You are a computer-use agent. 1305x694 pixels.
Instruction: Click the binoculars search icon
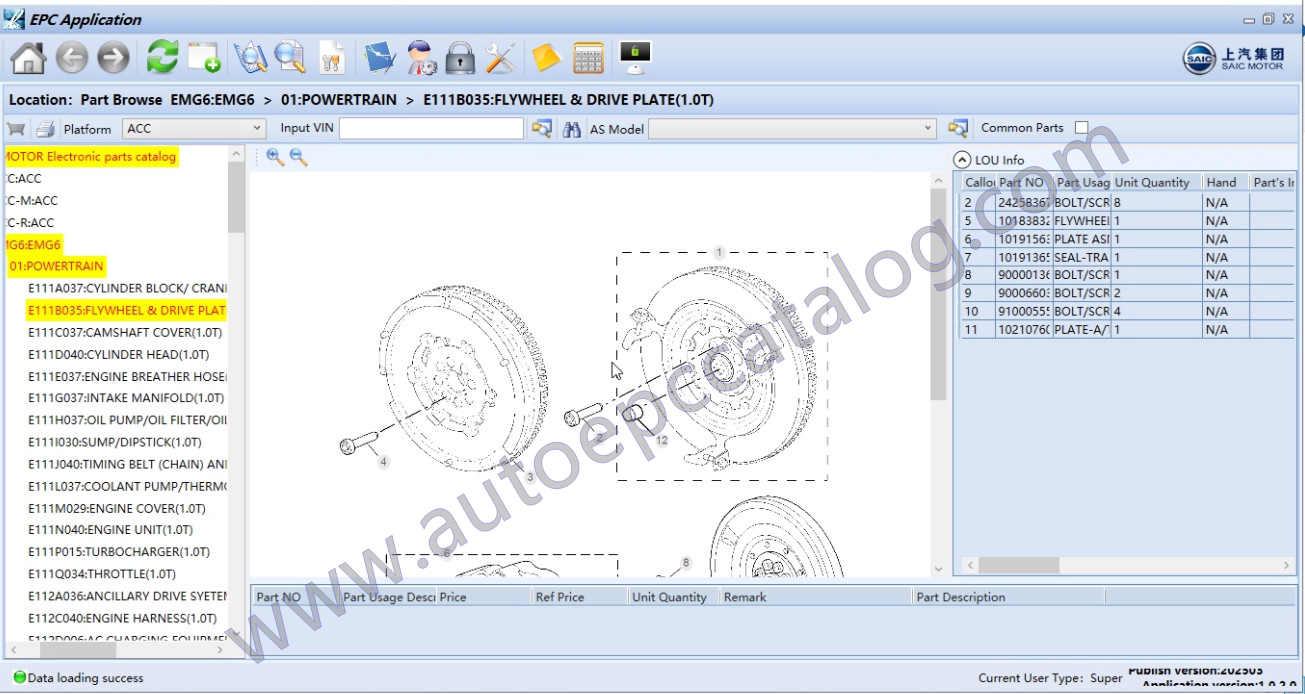click(x=572, y=129)
